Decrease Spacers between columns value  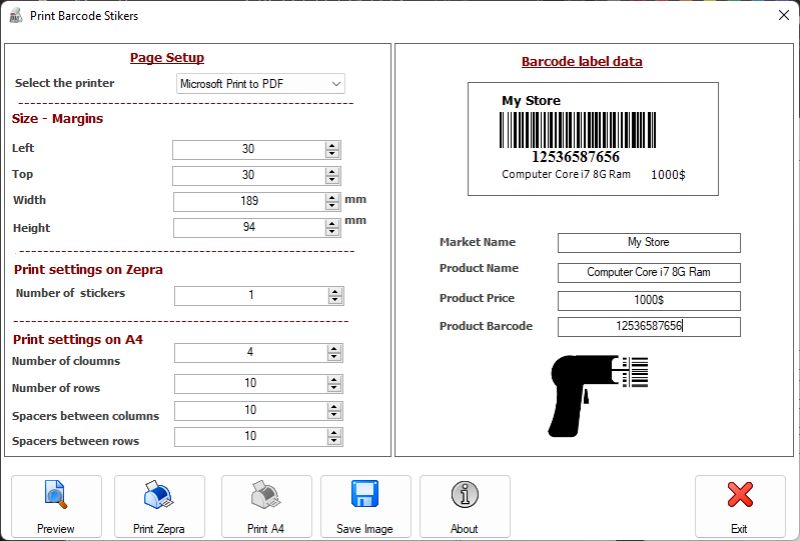(x=334, y=415)
